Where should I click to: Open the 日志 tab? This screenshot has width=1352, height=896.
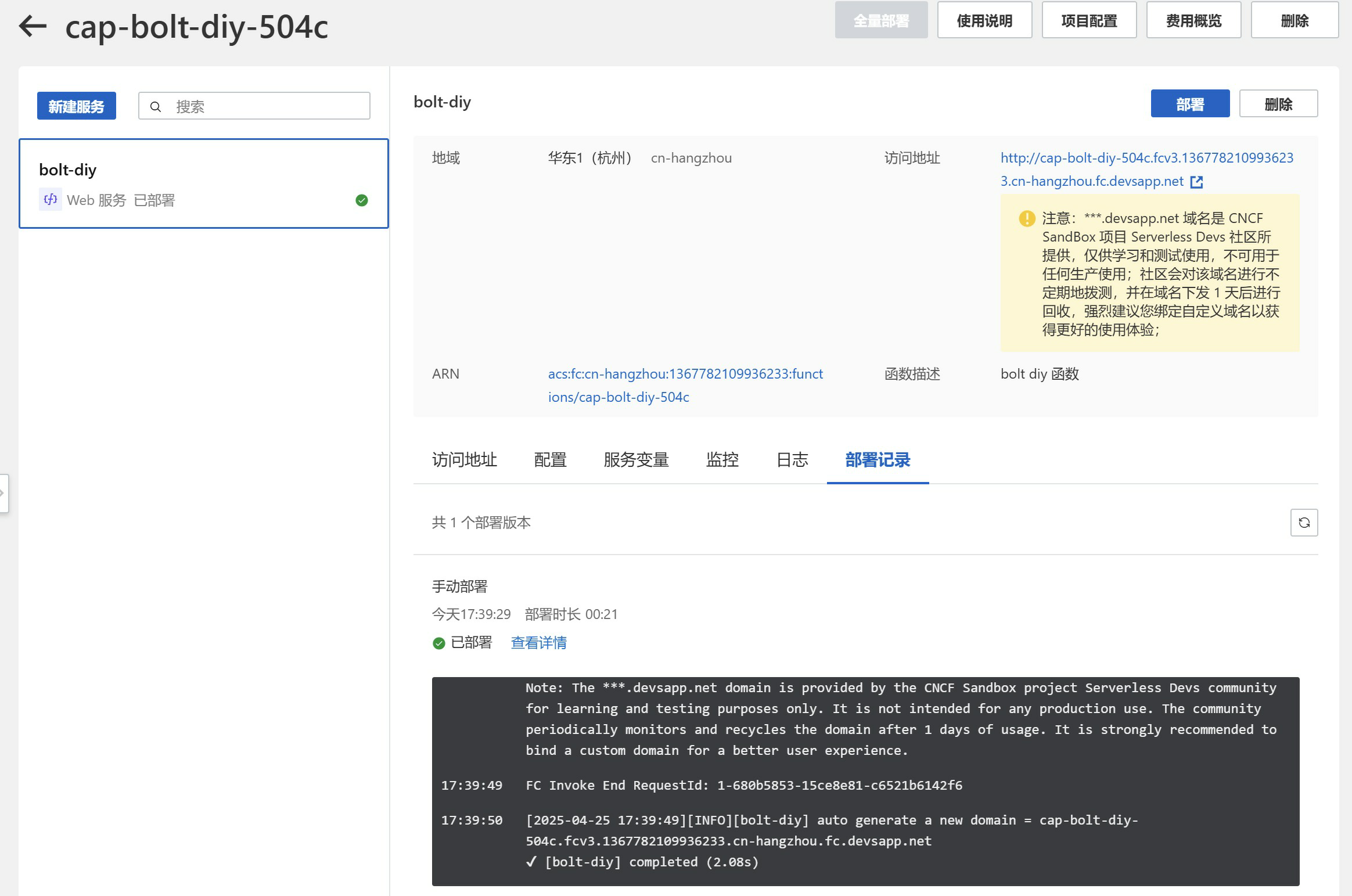tap(792, 460)
